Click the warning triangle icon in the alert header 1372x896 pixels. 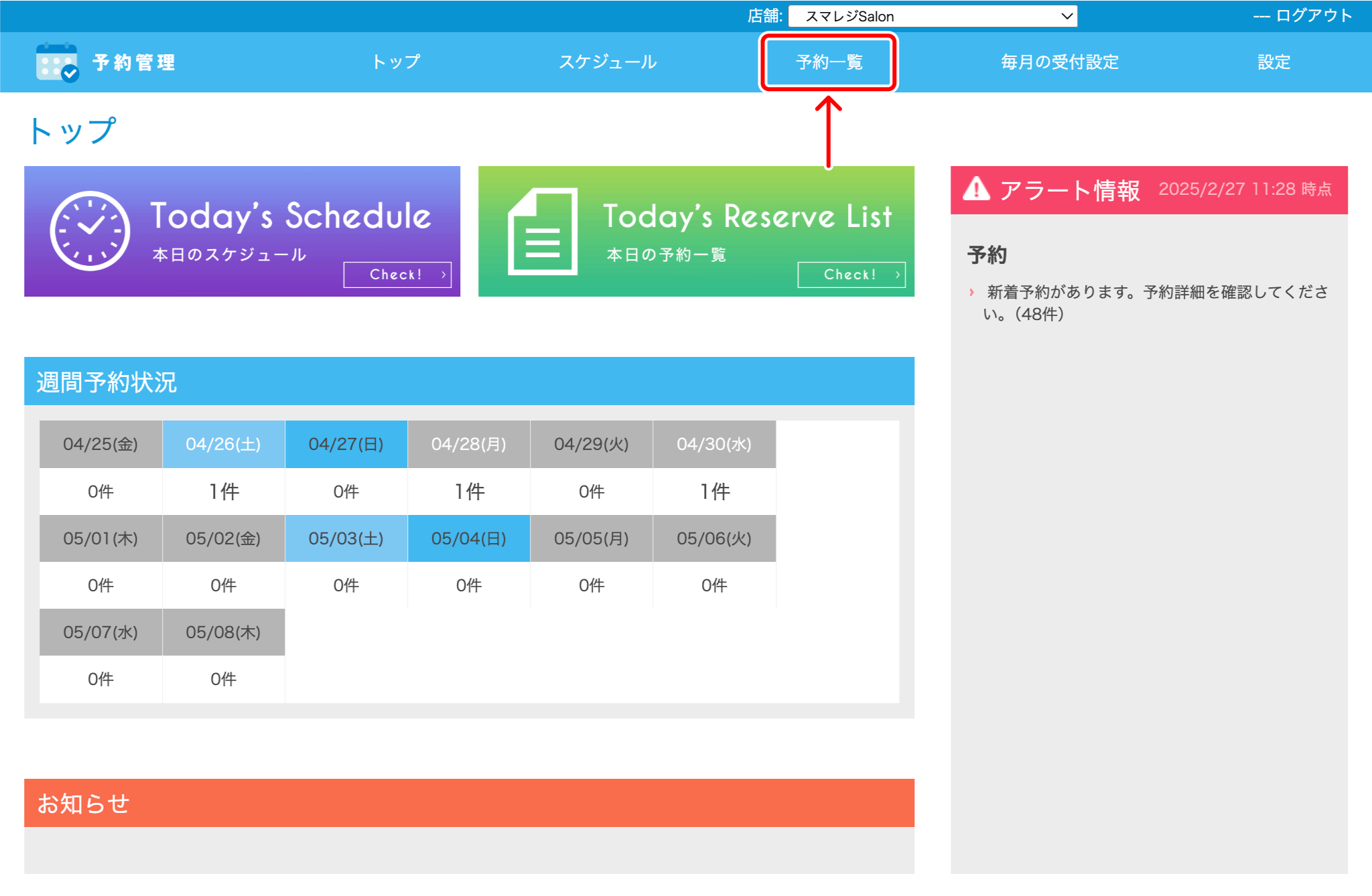pos(976,190)
